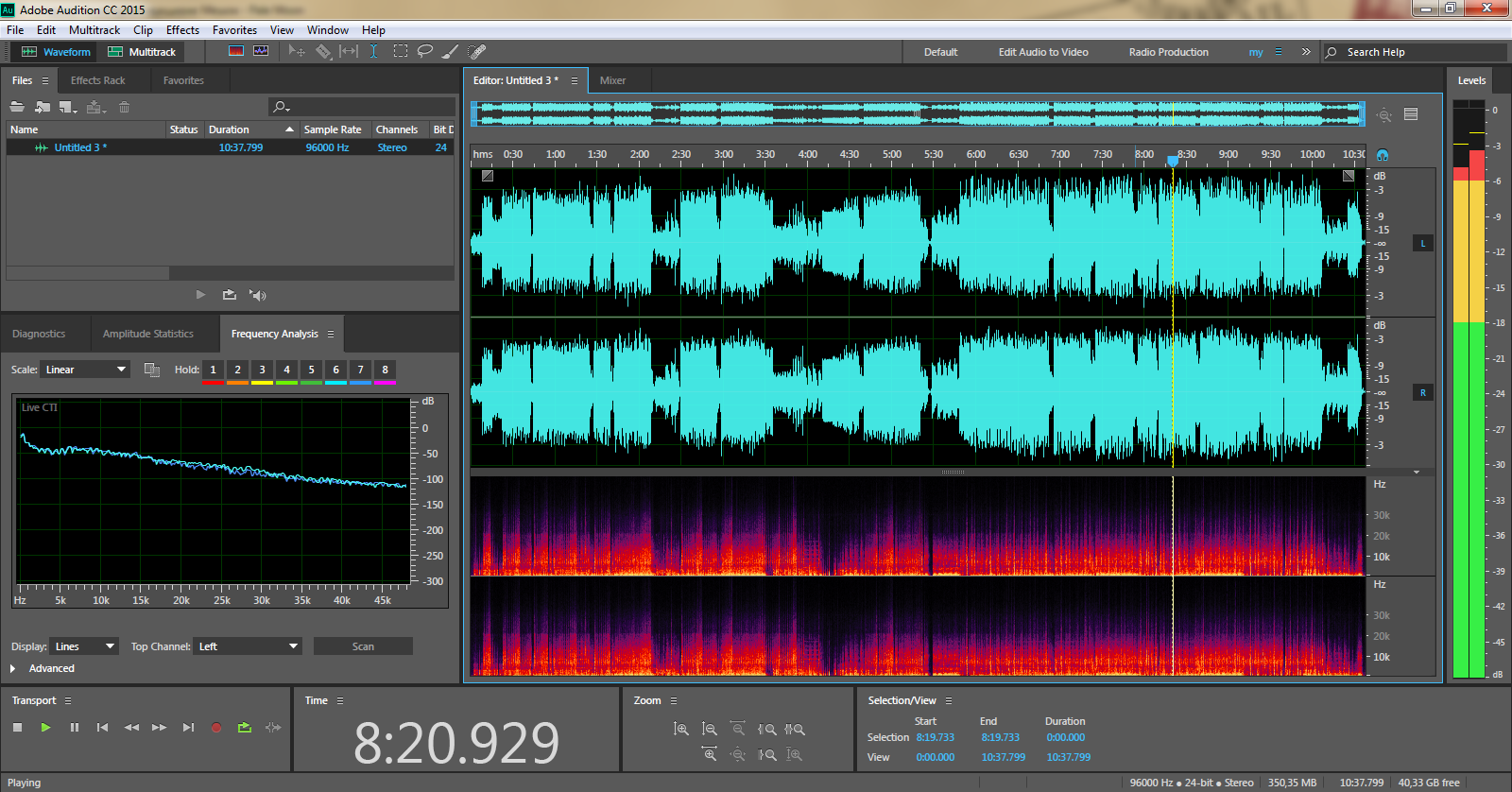The height and width of the screenshot is (792, 1512).
Task: Click the Import File icon in Files panel
Action: [43, 107]
